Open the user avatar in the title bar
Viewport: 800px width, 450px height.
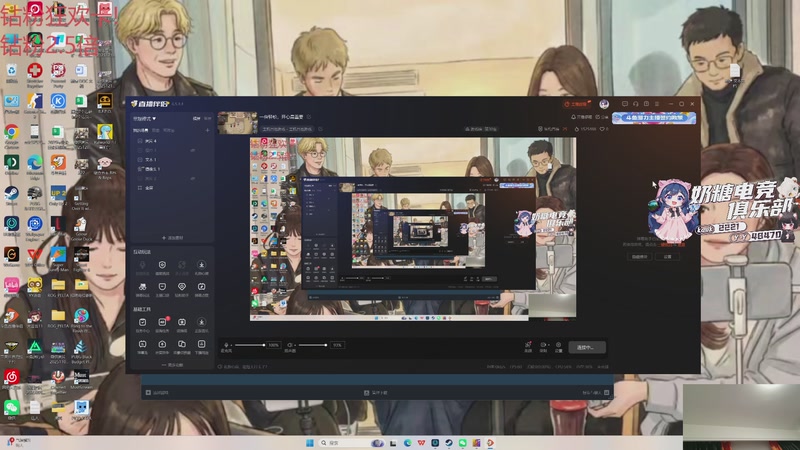(x=604, y=104)
